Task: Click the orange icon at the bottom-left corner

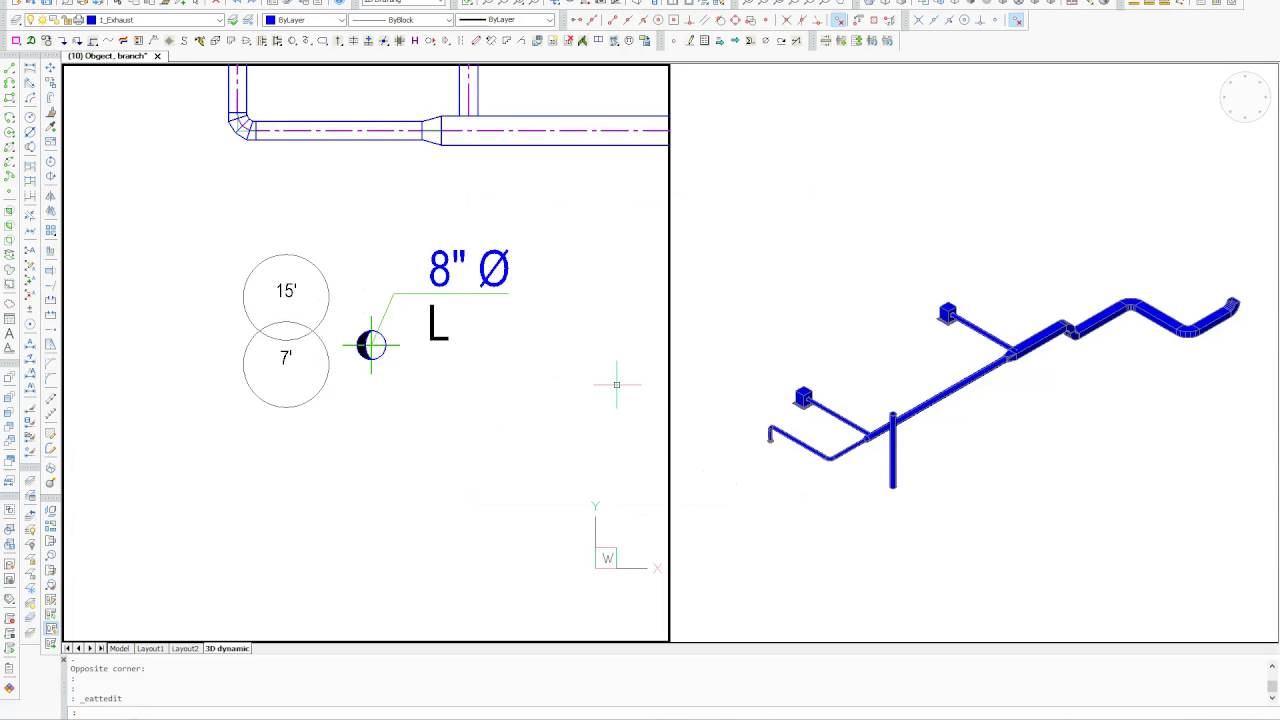Action: [9, 688]
